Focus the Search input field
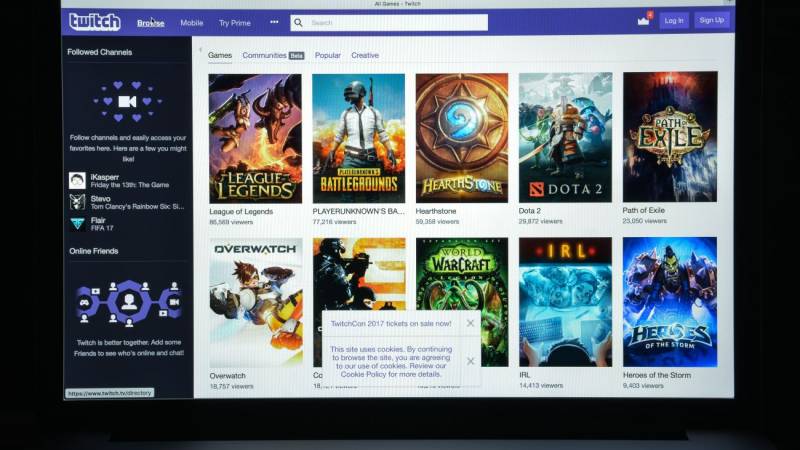The height and width of the screenshot is (450, 800). click(389, 22)
